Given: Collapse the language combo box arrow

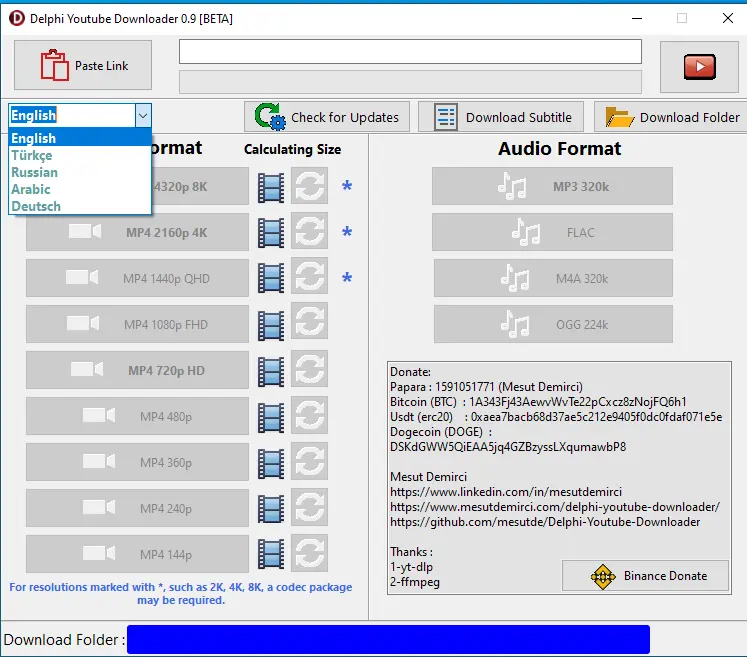Looking at the screenshot, I should pos(143,115).
